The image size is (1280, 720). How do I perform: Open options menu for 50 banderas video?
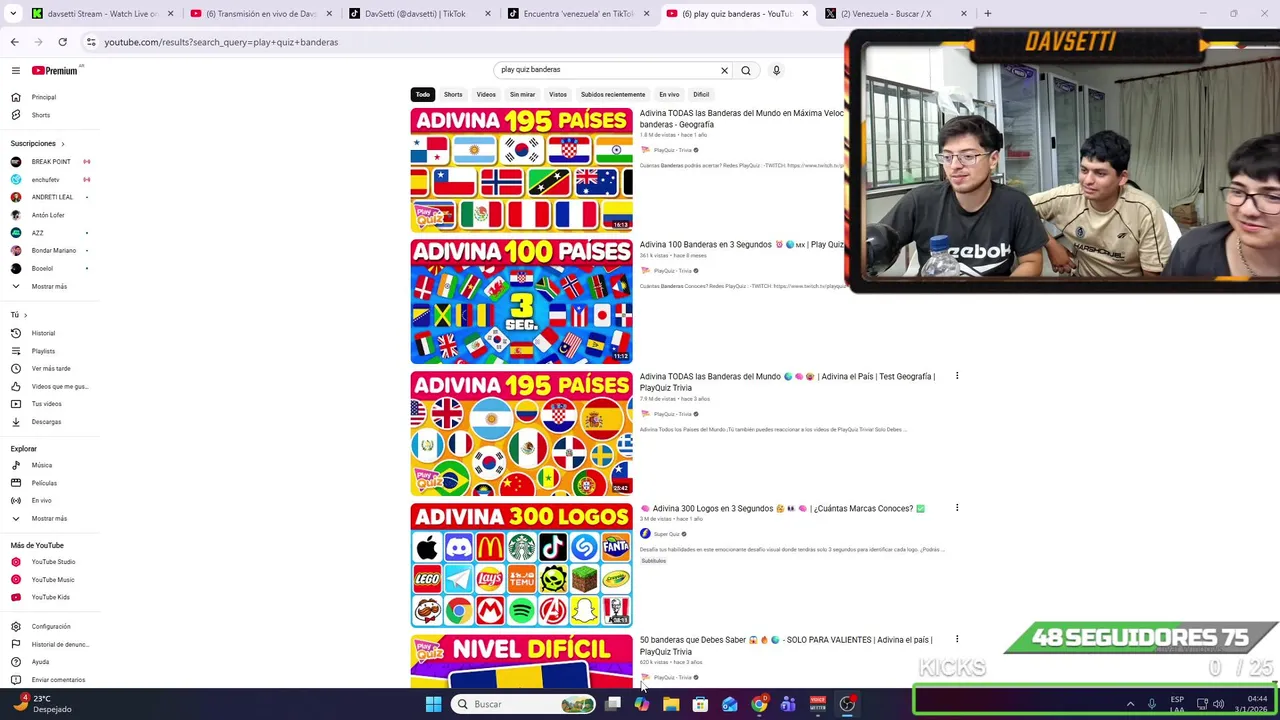957,639
